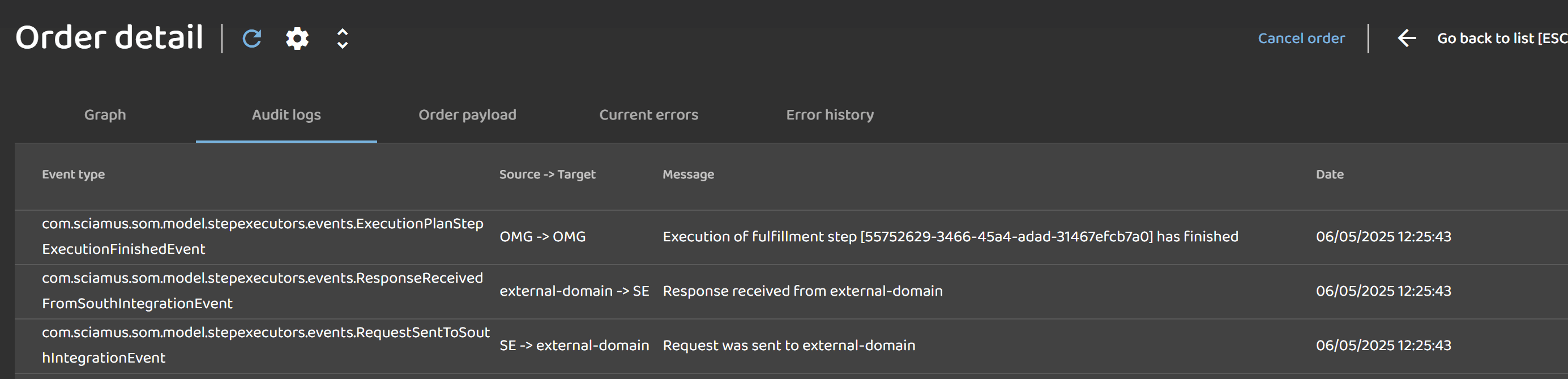The width and height of the screenshot is (1568, 379).
Task: Click the refresh icon beside Order detail
Action: tap(251, 39)
